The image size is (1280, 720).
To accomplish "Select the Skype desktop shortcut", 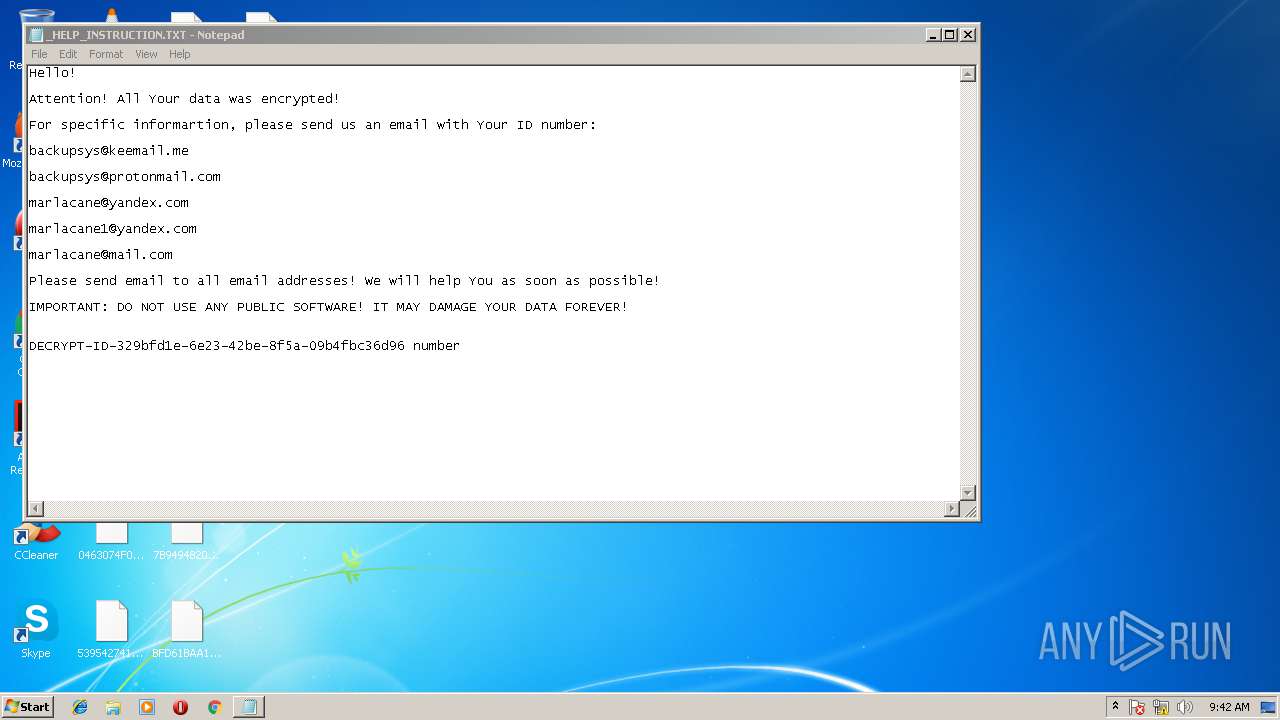I will coord(36,630).
